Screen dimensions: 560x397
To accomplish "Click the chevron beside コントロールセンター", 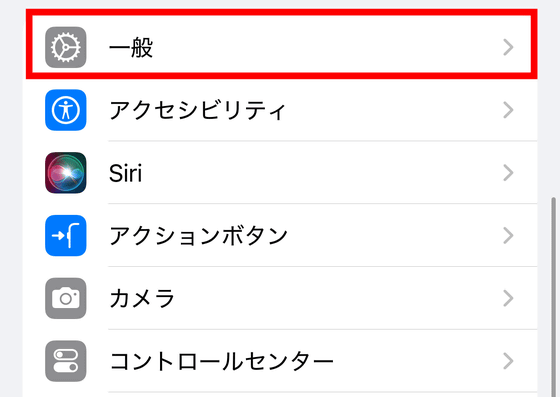I will (x=508, y=361).
